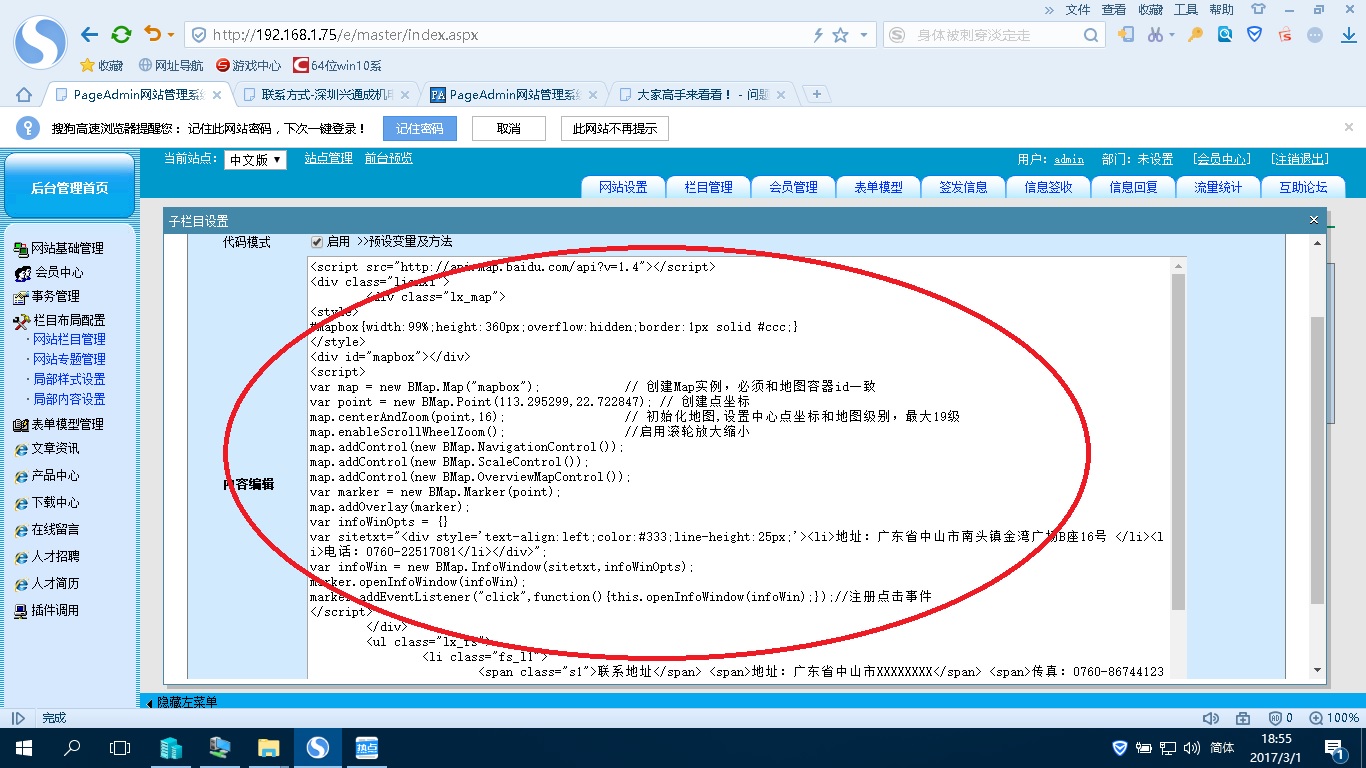Toggle the 启用 code mode checkbox

click(317, 242)
